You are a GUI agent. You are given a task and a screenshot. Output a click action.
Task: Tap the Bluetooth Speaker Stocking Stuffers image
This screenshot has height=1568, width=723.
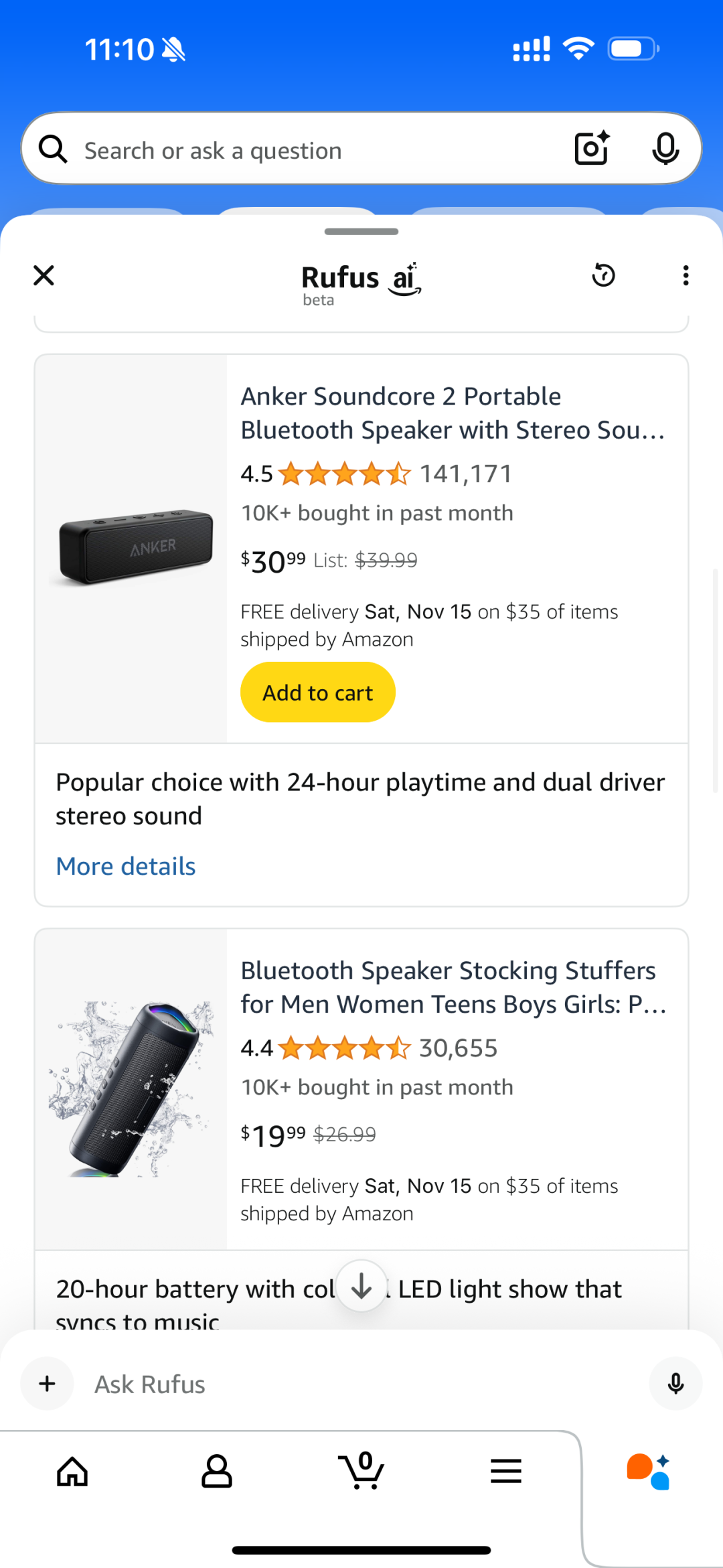[x=133, y=1089]
